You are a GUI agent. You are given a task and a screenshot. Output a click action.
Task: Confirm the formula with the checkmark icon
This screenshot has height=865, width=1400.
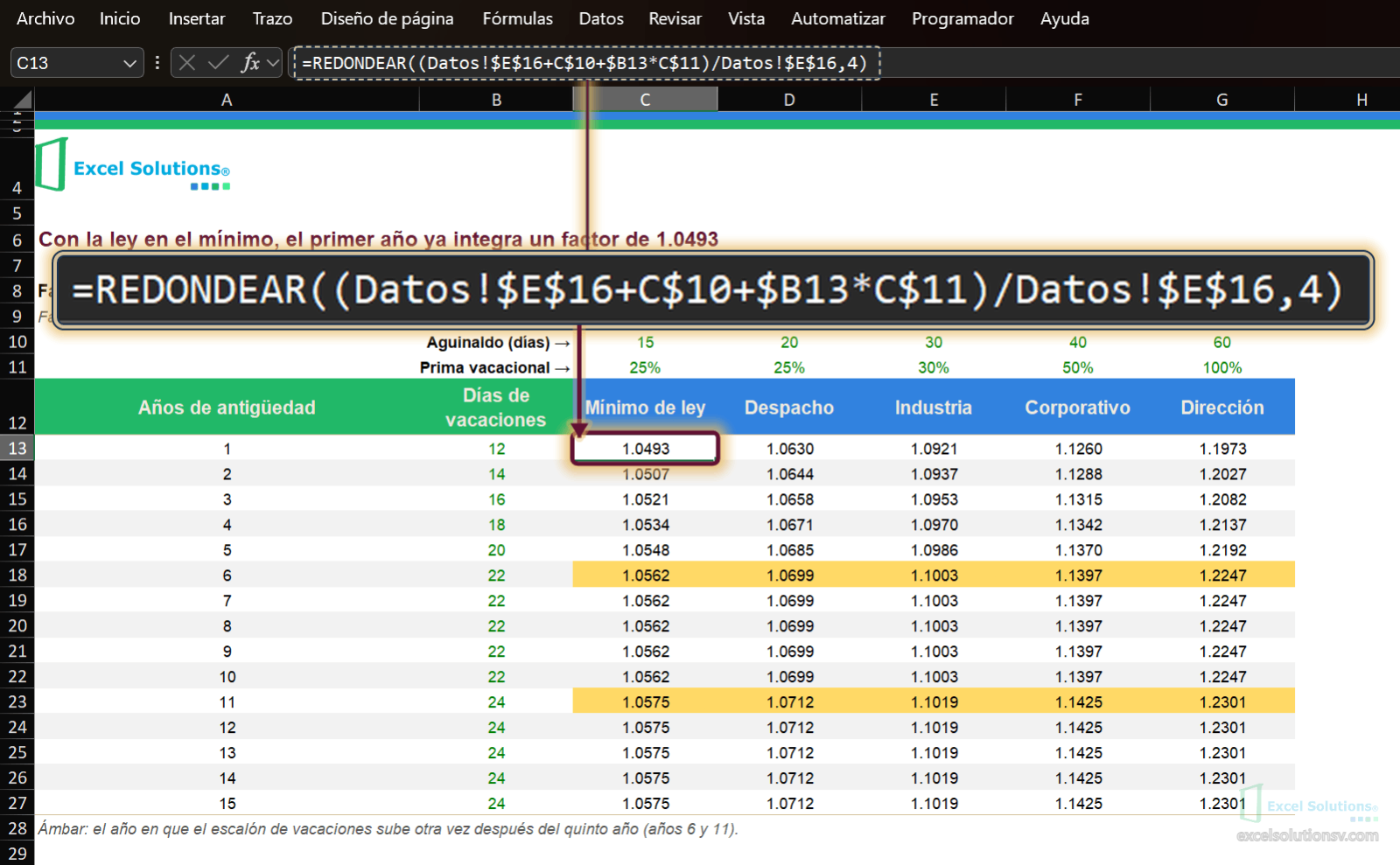click(219, 63)
